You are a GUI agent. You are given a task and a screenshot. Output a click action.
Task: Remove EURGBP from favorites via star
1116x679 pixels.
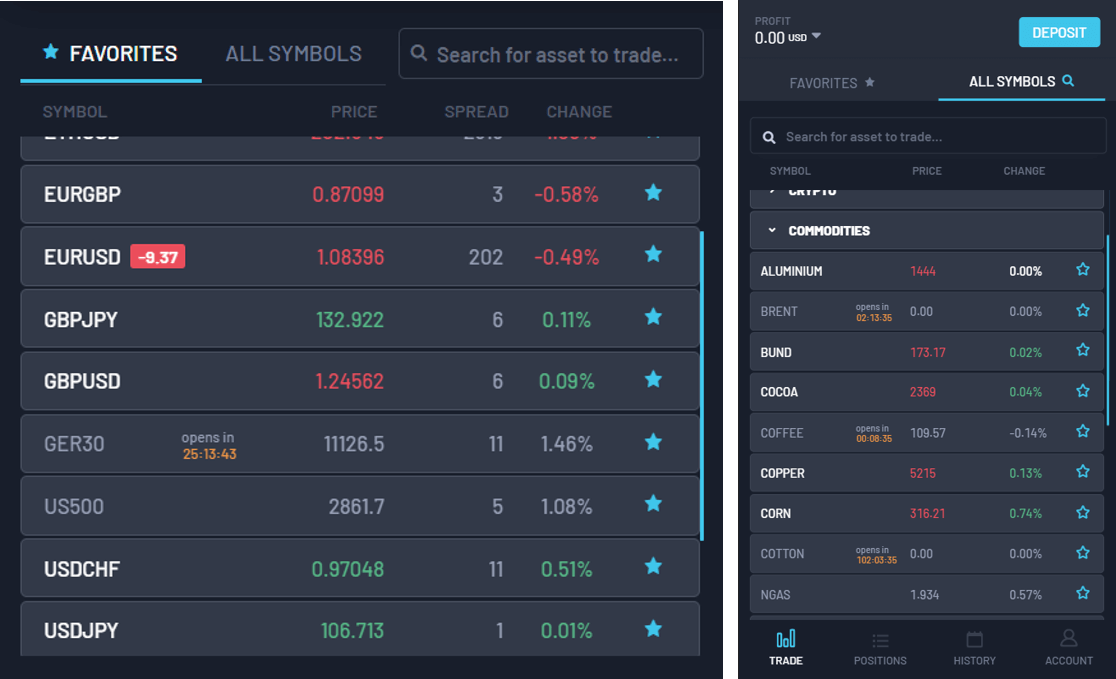click(653, 193)
